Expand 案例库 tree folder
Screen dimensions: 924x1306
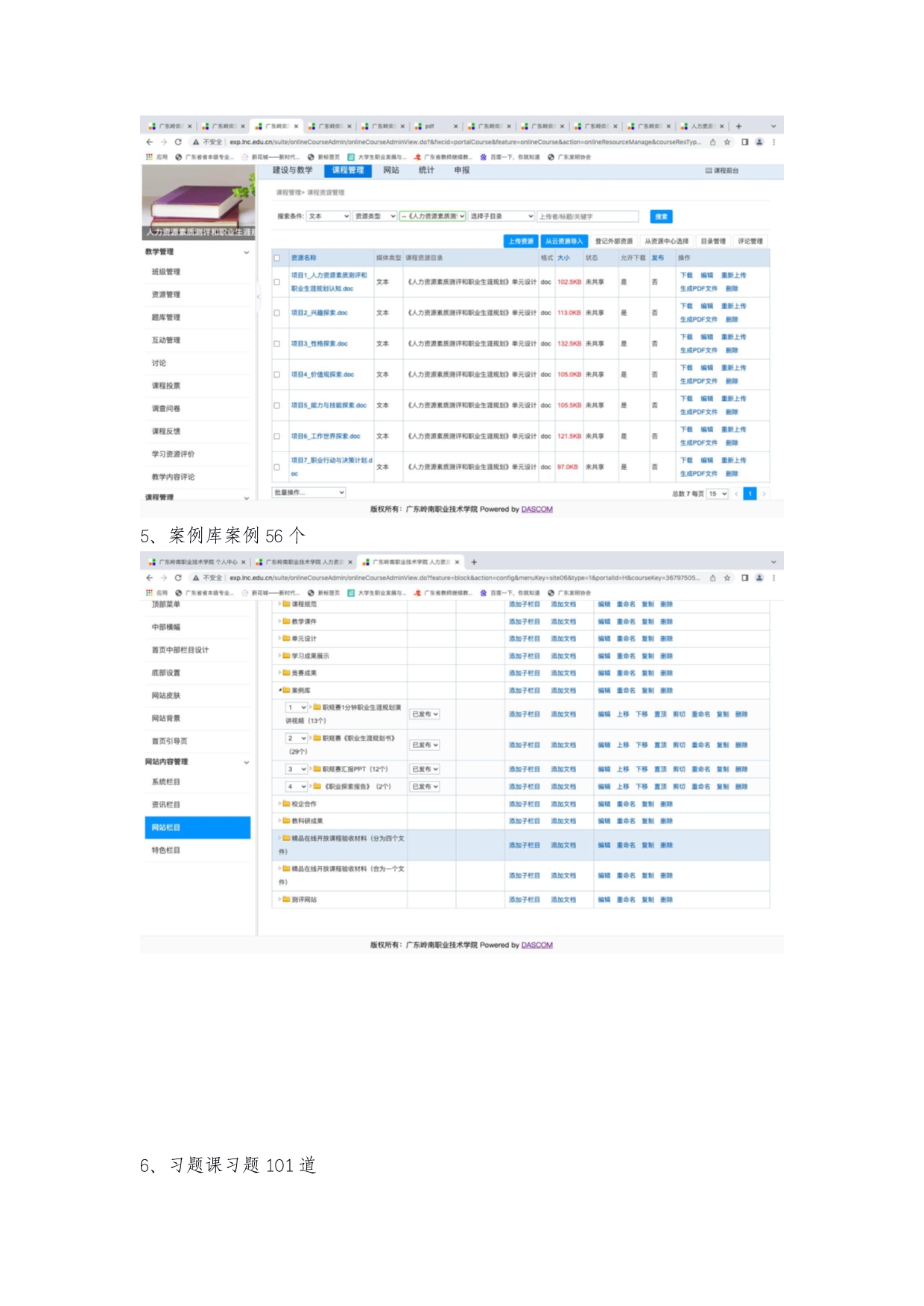click(280, 691)
